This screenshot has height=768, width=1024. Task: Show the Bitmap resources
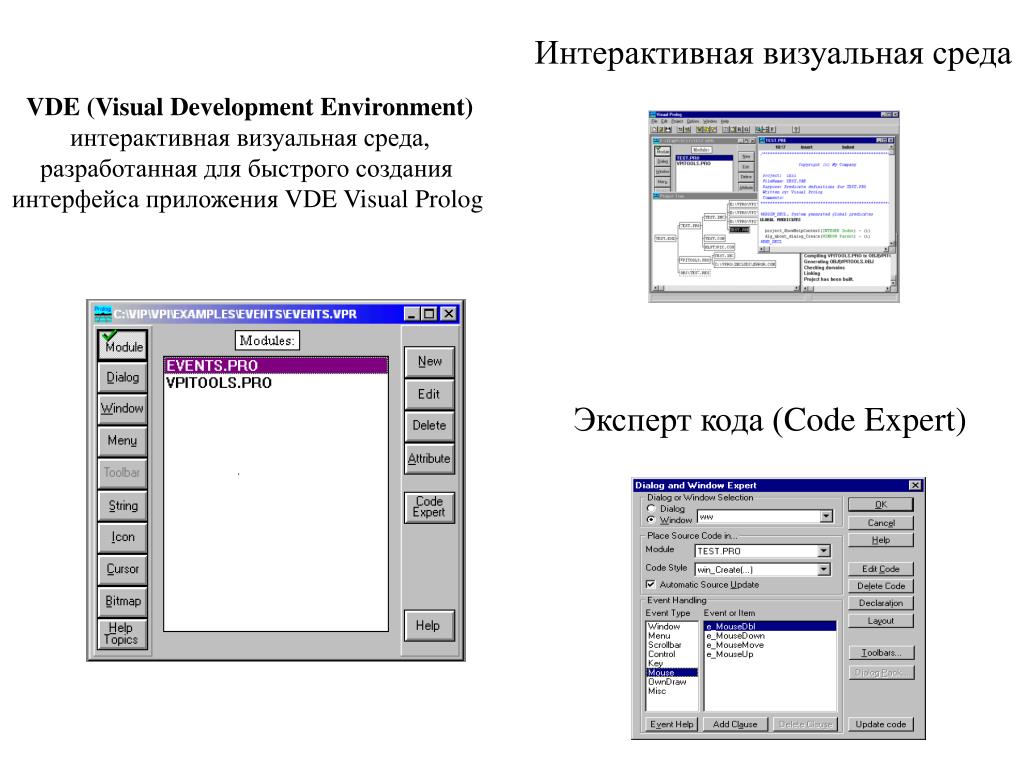coord(123,601)
